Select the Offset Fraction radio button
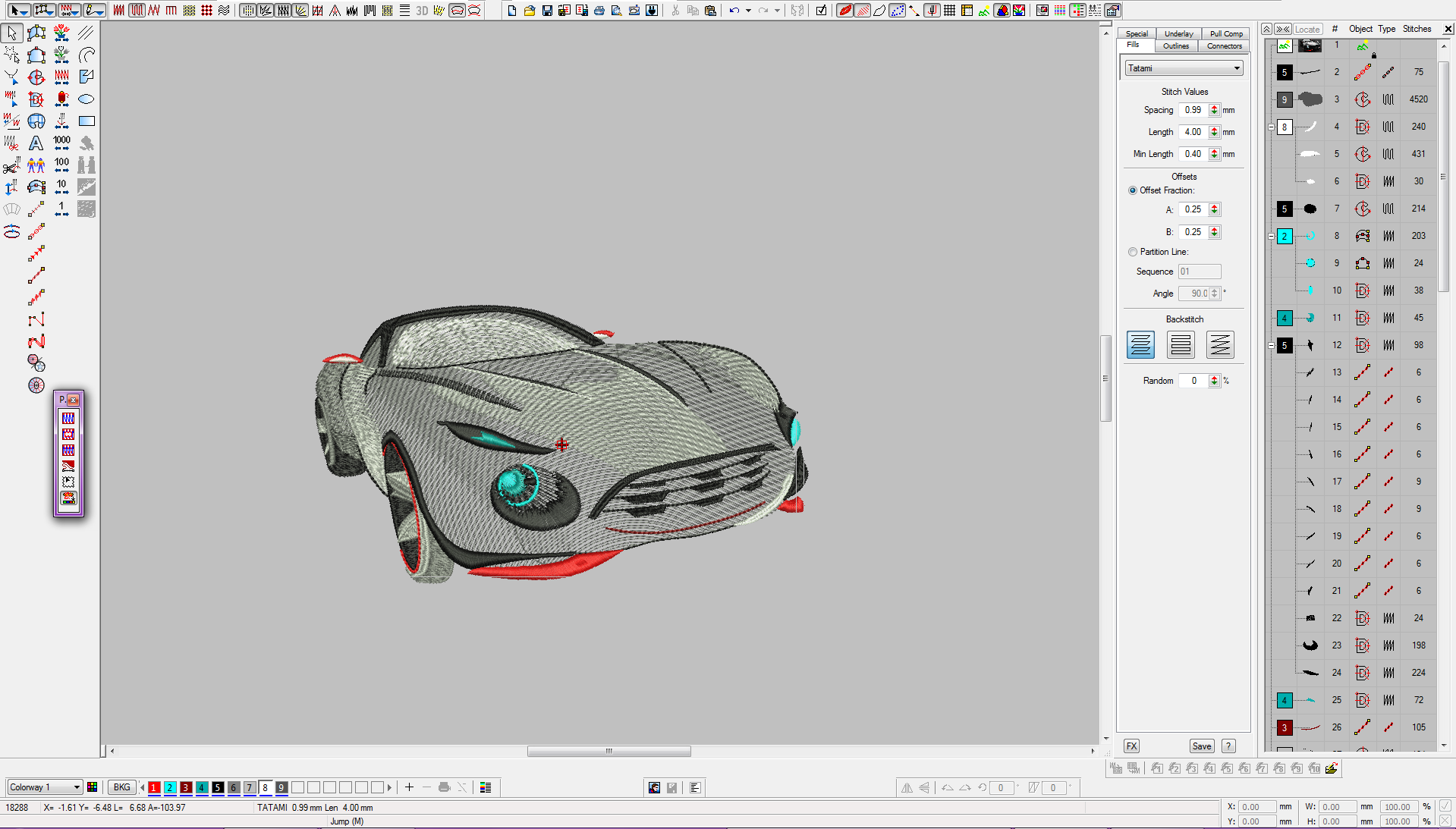The width and height of the screenshot is (1456, 829). tap(1133, 190)
